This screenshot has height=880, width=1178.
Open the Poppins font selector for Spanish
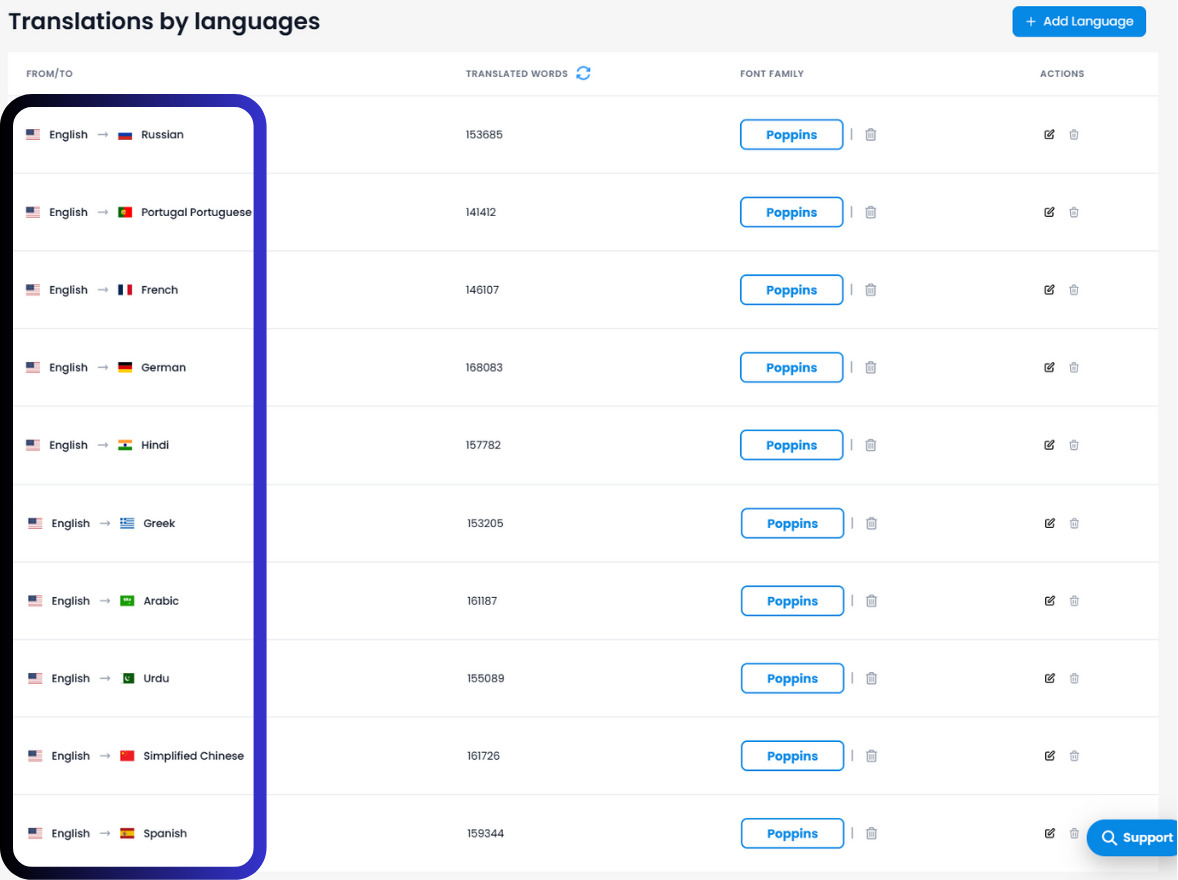click(x=792, y=833)
